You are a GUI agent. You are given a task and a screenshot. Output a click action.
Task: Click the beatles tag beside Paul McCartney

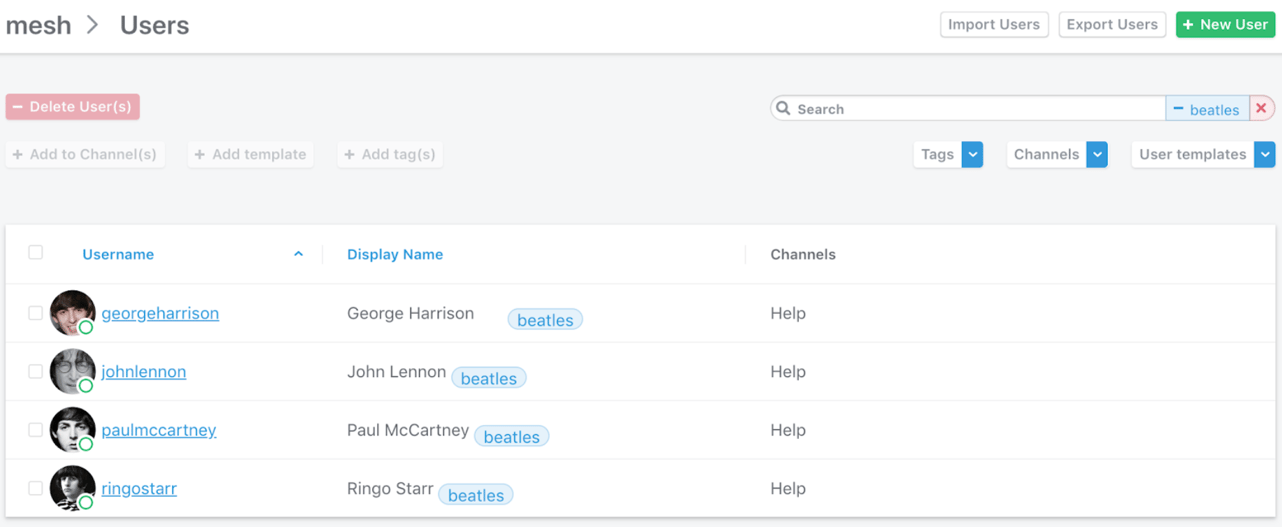pos(511,437)
